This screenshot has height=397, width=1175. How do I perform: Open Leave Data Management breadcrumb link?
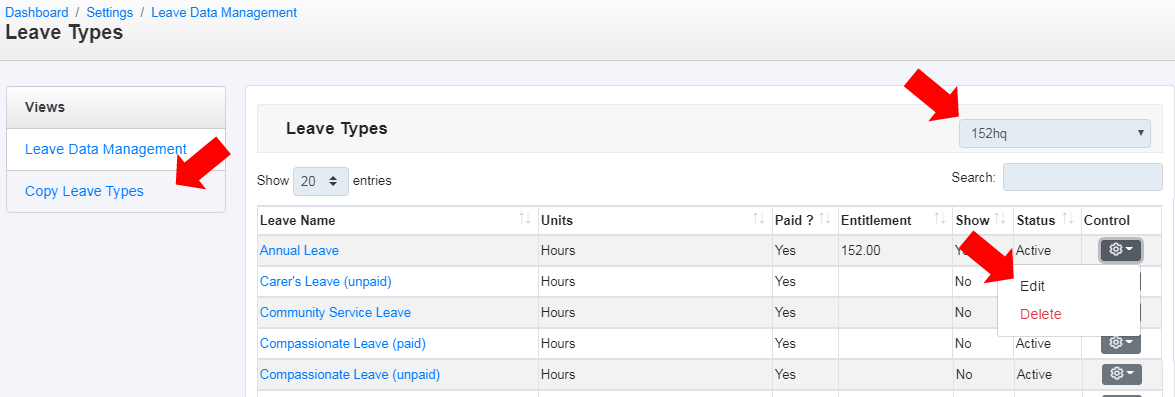click(x=224, y=13)
